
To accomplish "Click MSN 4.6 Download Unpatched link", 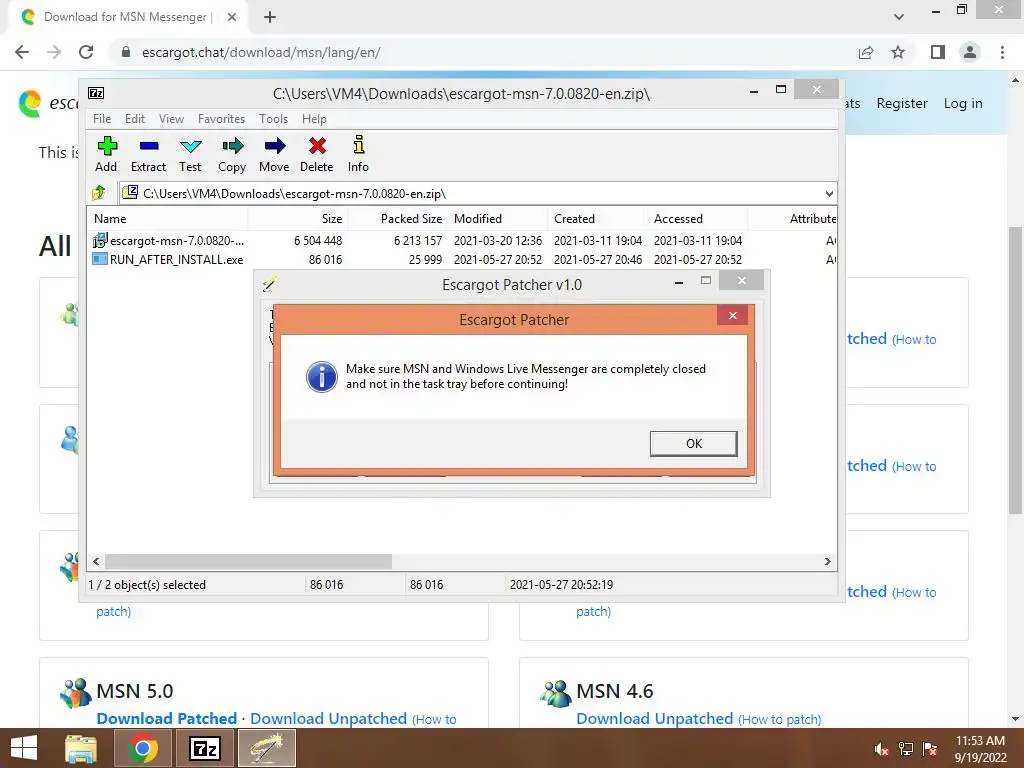I will click(x=654, y=718).
